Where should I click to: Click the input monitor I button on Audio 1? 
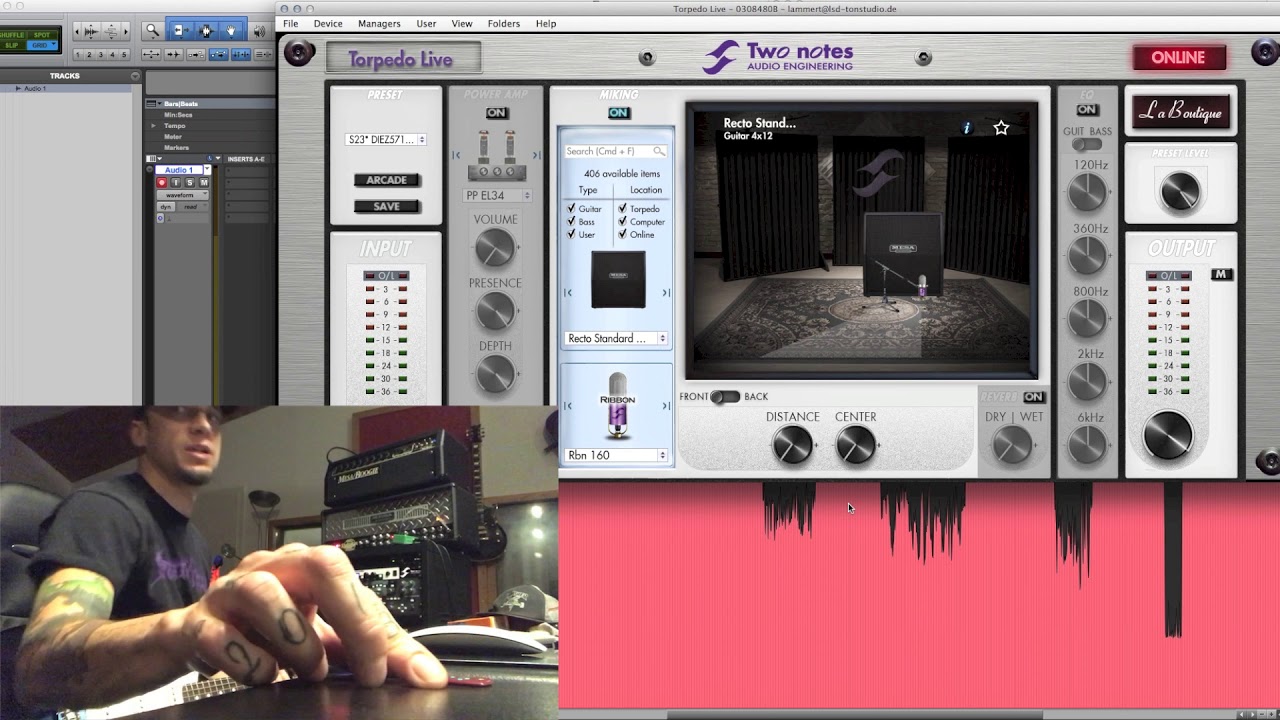click(176, 183)
